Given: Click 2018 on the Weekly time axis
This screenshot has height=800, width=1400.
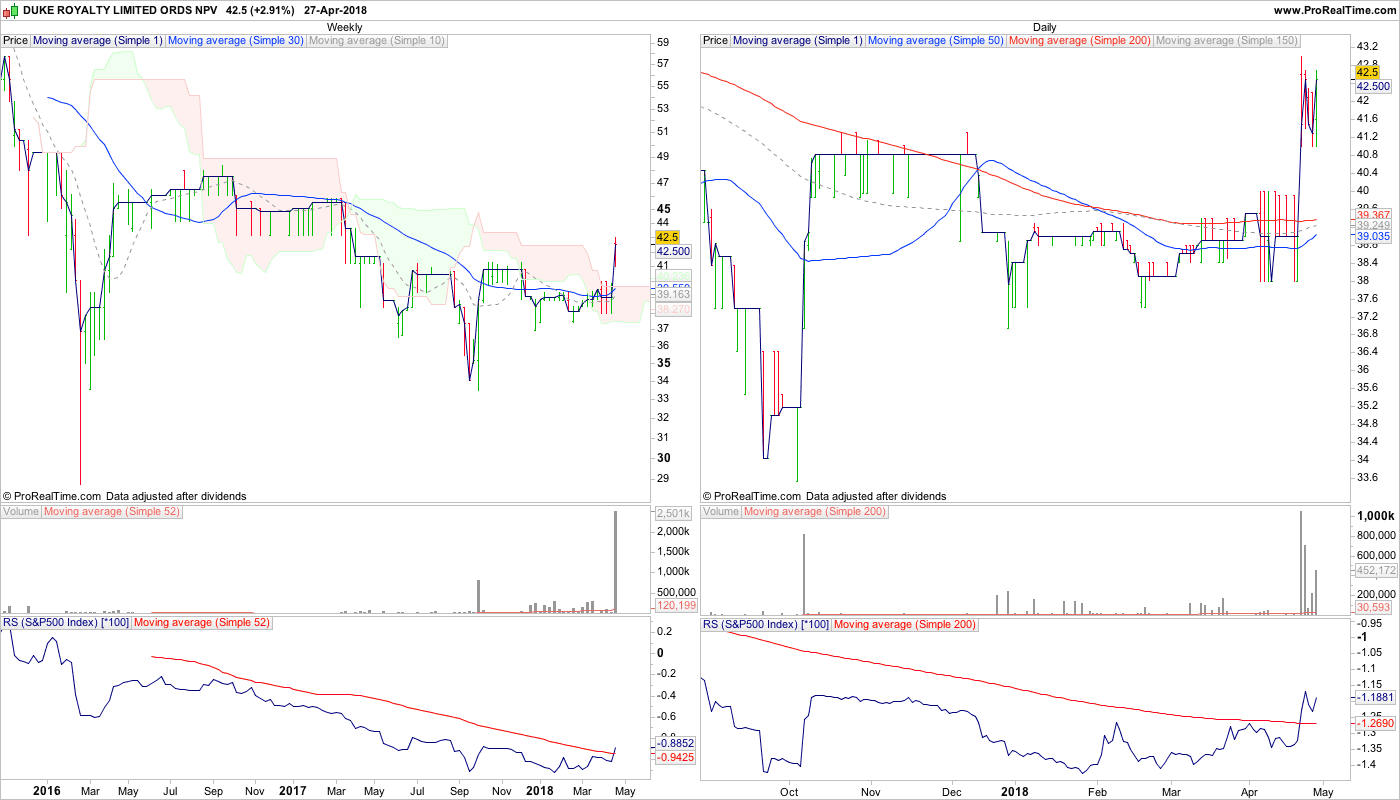Looking at the screenshot, I should tap(539, 791).
